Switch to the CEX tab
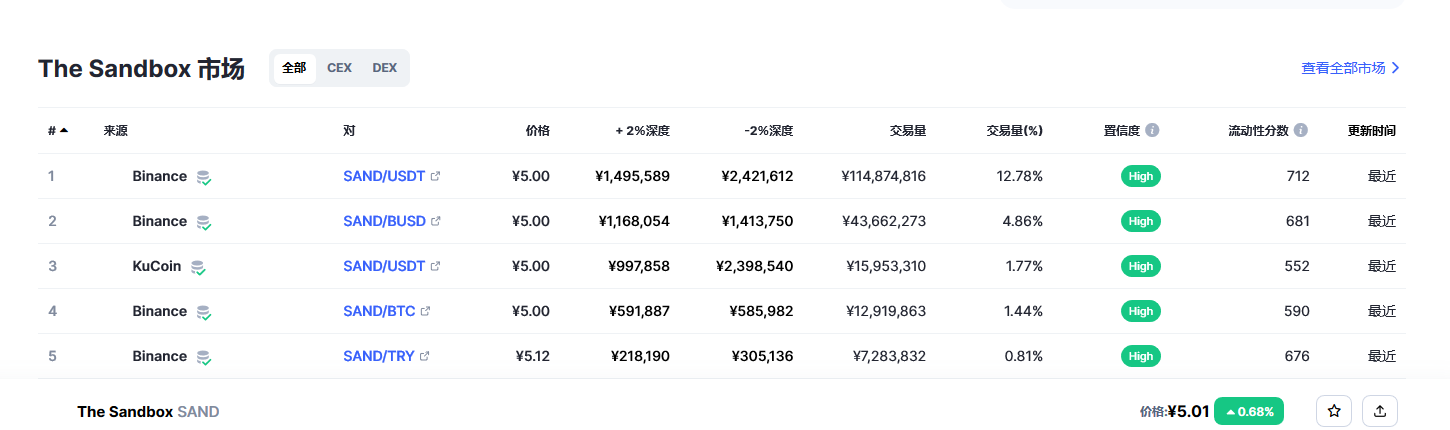 [x=339, y=68]
